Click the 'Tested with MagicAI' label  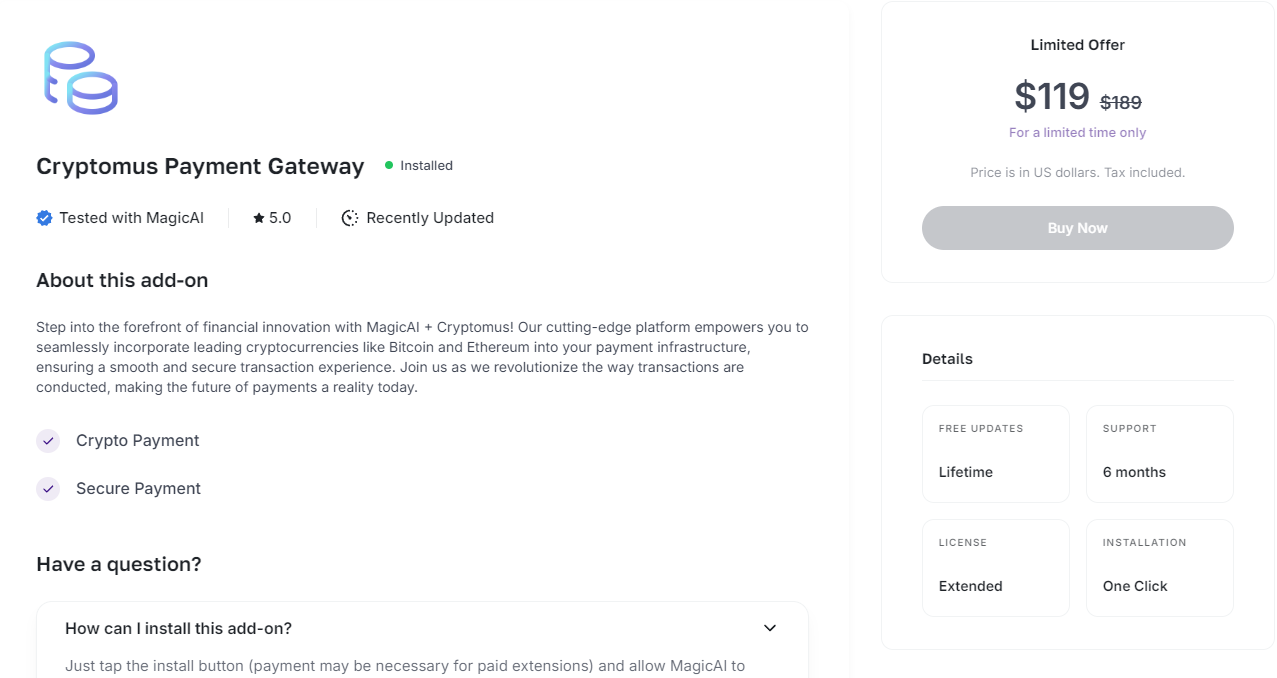coord(131,218)
